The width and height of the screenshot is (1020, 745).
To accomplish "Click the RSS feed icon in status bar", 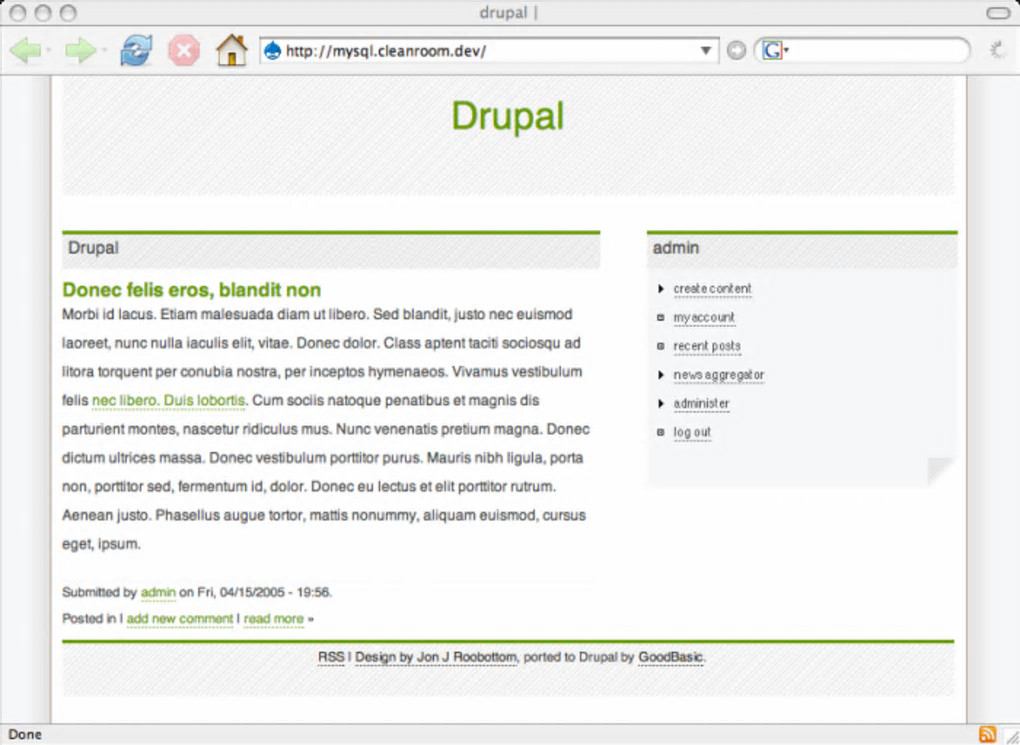I will tap(987, 734).
